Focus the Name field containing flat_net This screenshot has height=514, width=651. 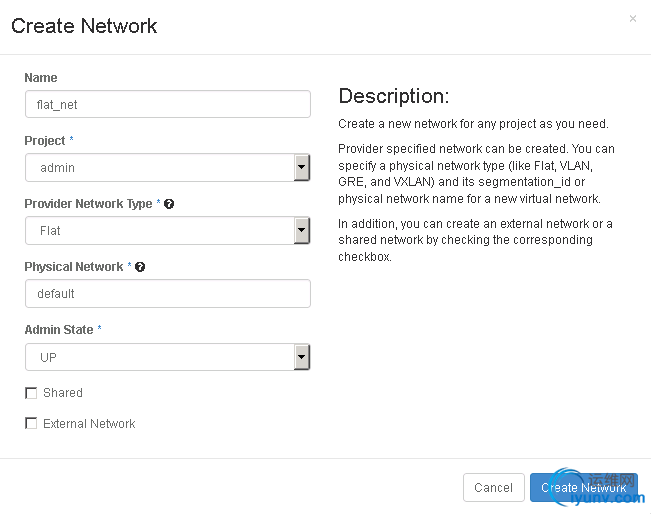pos(167,105)
